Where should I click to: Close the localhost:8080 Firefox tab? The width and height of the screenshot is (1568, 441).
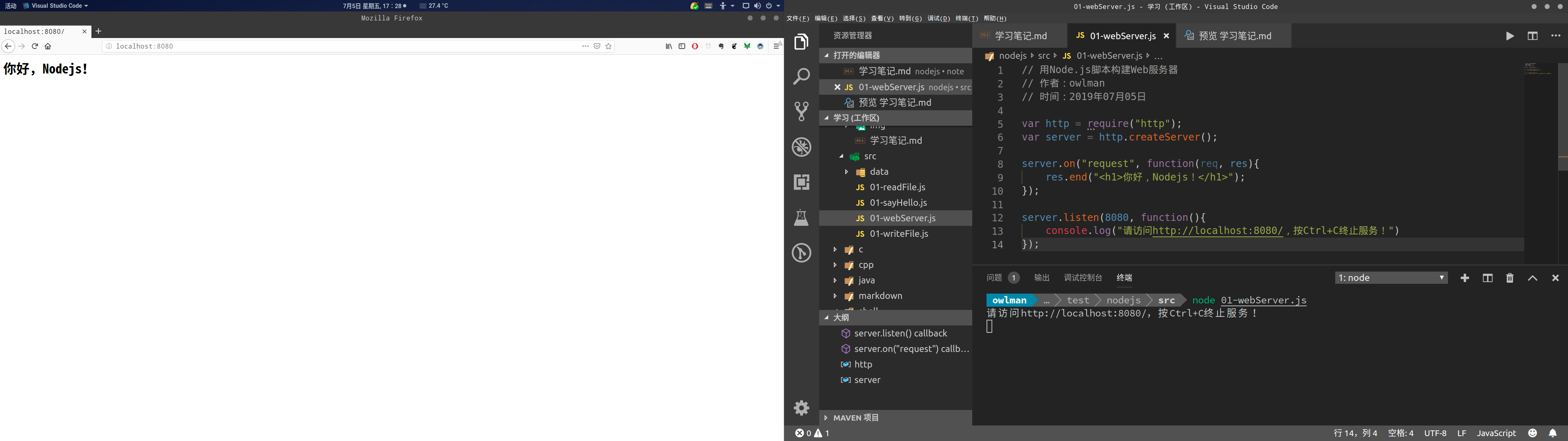coord(85,31)
